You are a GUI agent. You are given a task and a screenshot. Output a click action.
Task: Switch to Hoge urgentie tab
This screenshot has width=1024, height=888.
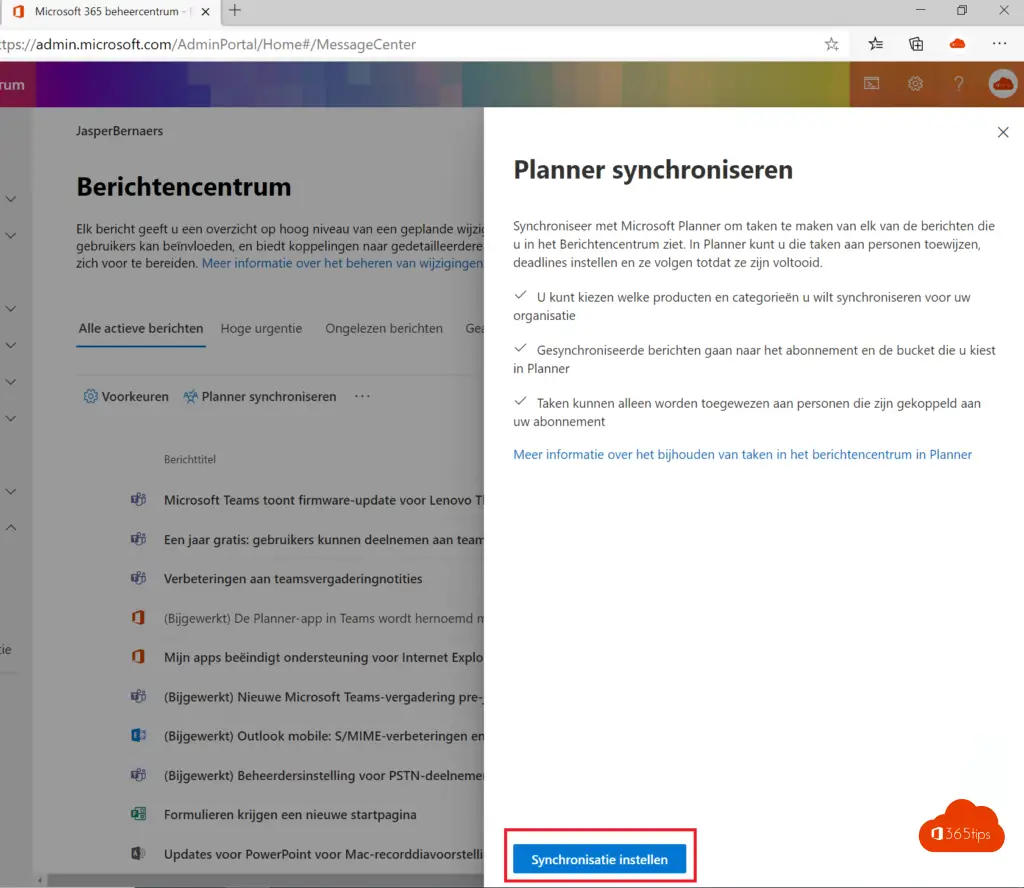[x=261, y=328]
